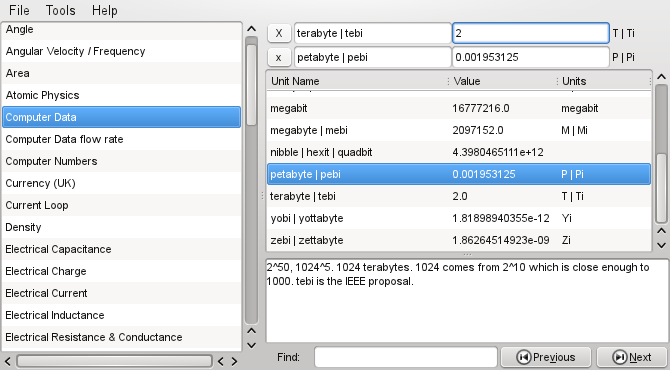The width and height of the screenshot is (670, 370).
Task: Open the Tools menu
Action: click(60, 10)
